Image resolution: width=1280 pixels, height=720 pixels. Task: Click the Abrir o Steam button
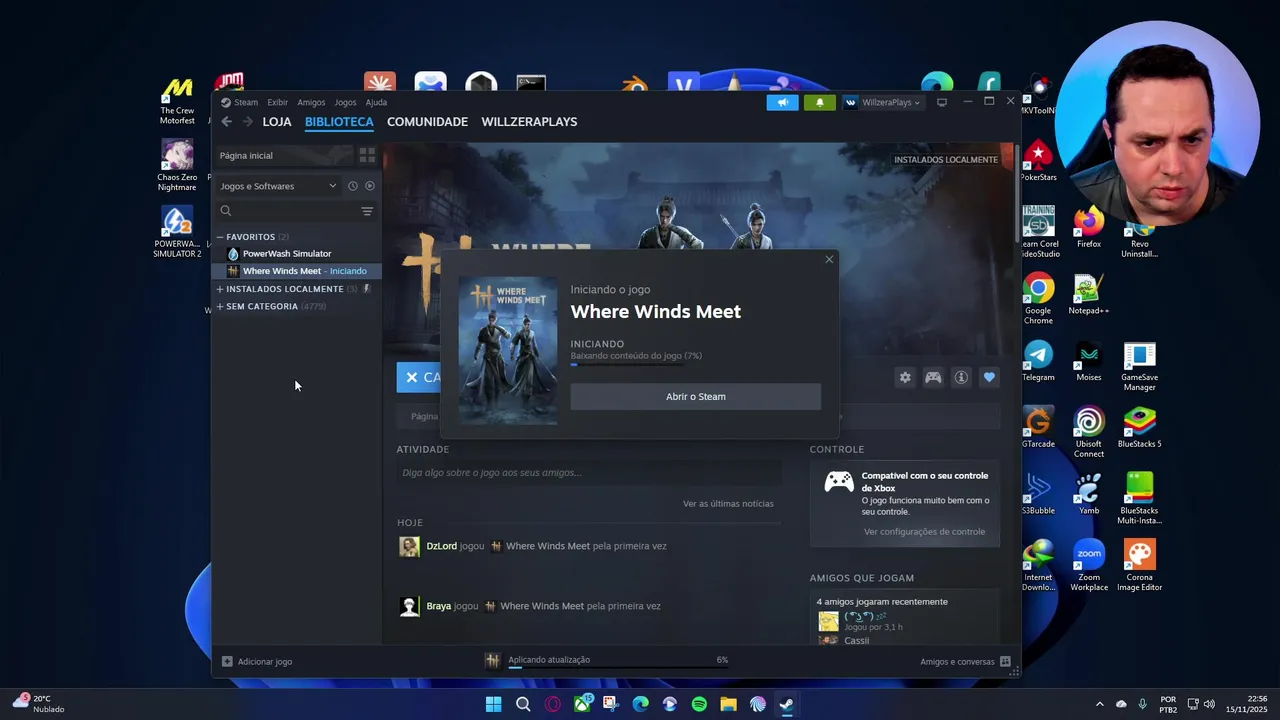(696, 397)
